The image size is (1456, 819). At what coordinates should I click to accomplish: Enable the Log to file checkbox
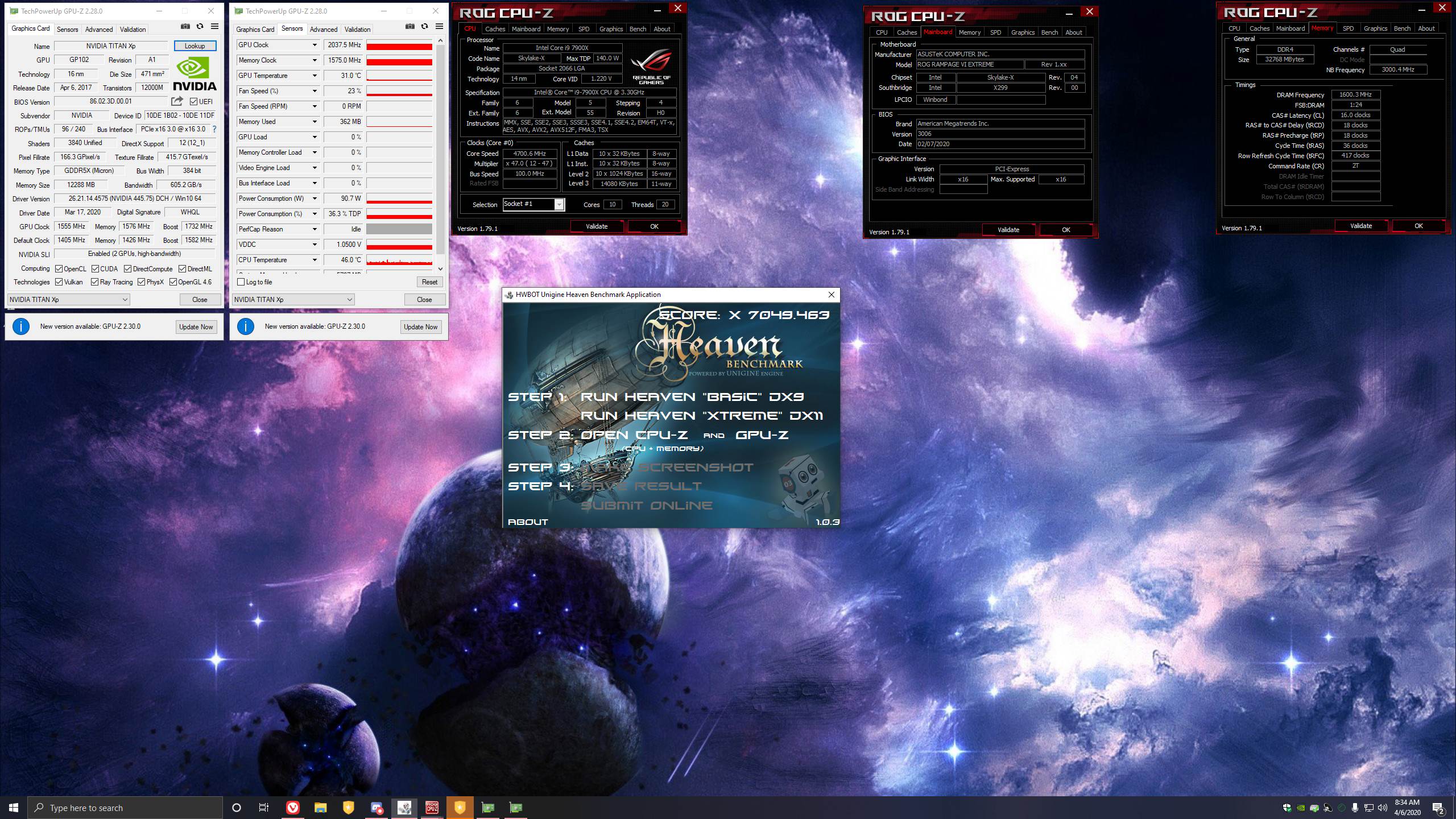(241, 282)
